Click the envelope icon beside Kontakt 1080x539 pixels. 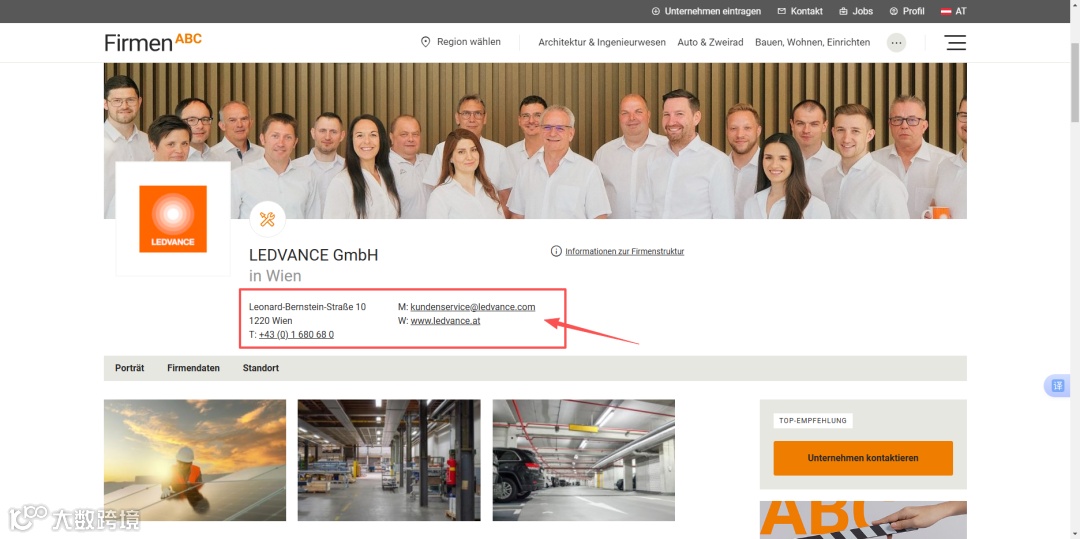coord(781,11)
